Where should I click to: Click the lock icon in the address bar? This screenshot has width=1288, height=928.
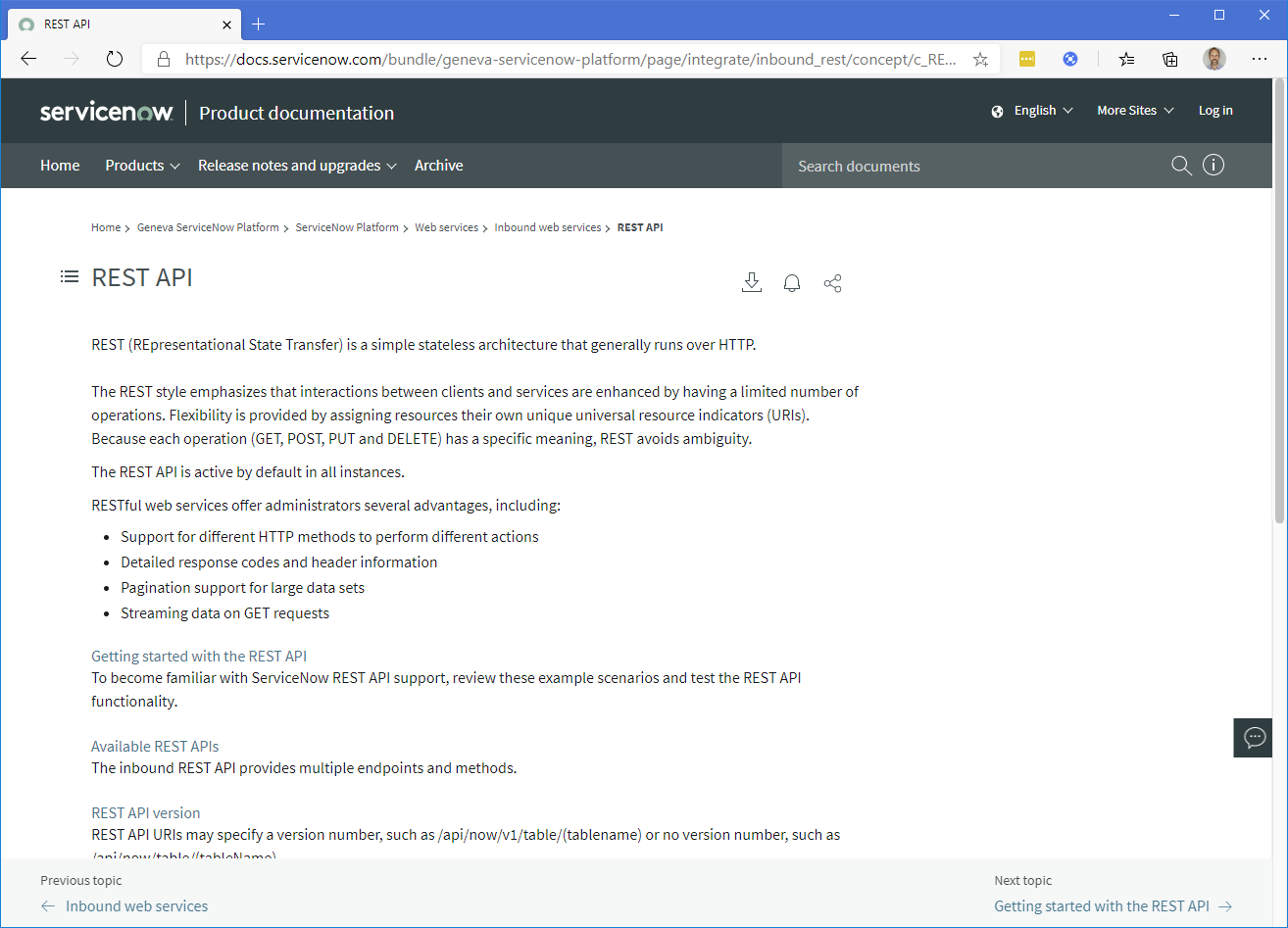[x=164, y=59]
